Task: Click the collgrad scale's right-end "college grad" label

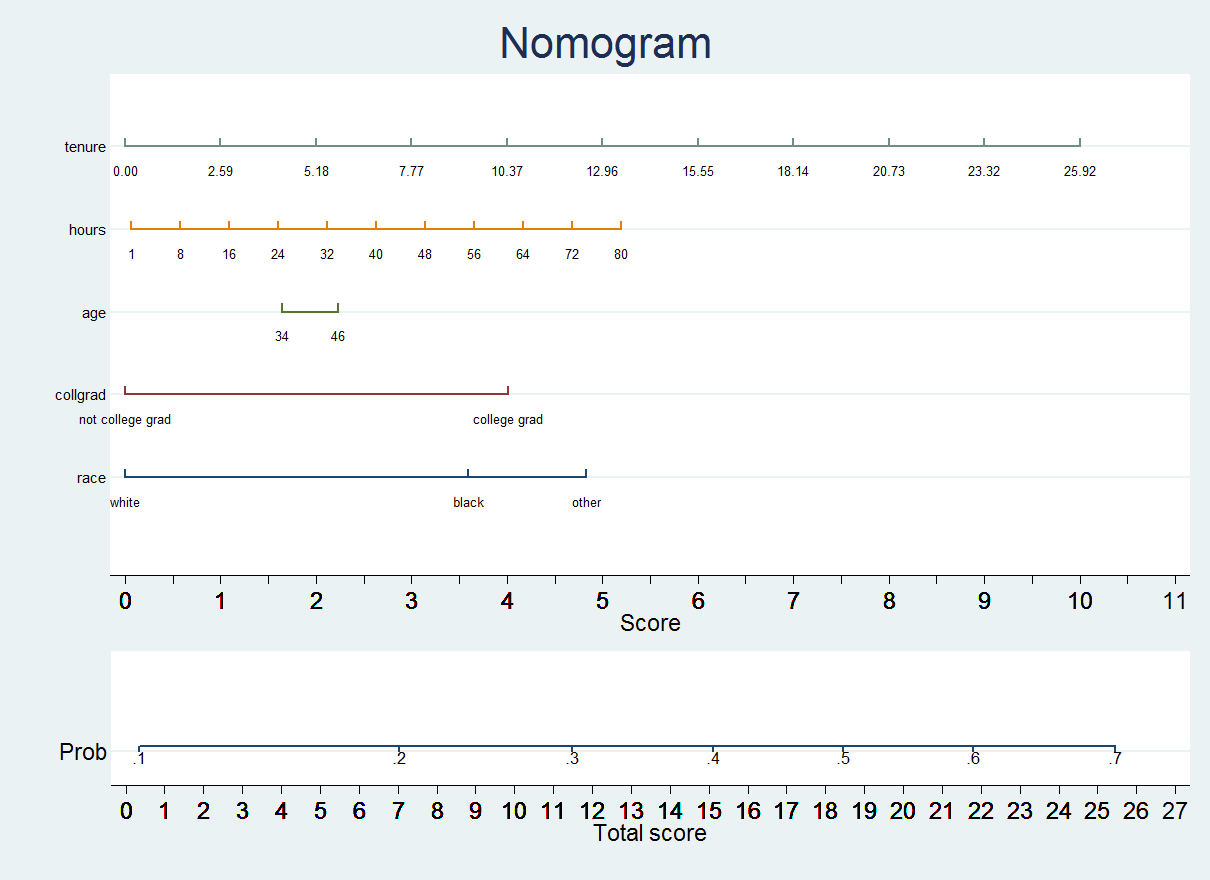Action: tap(508, 420)
